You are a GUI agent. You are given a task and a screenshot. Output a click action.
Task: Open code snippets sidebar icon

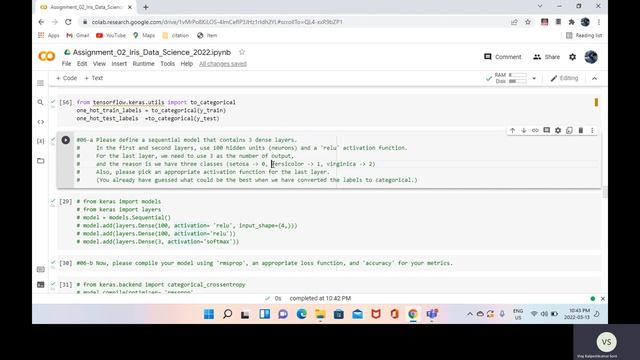click(40, 122)
